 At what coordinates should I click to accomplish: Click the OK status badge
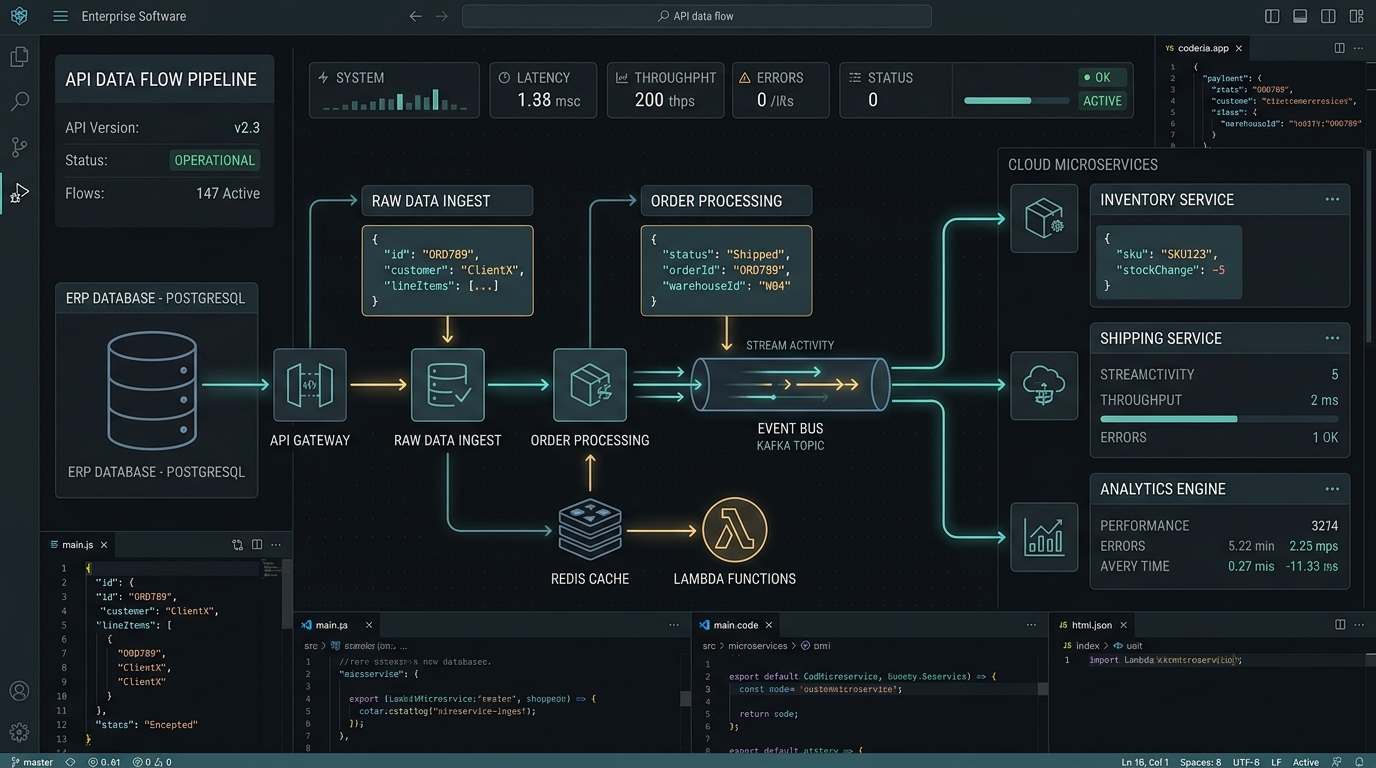coord(1102,77)
